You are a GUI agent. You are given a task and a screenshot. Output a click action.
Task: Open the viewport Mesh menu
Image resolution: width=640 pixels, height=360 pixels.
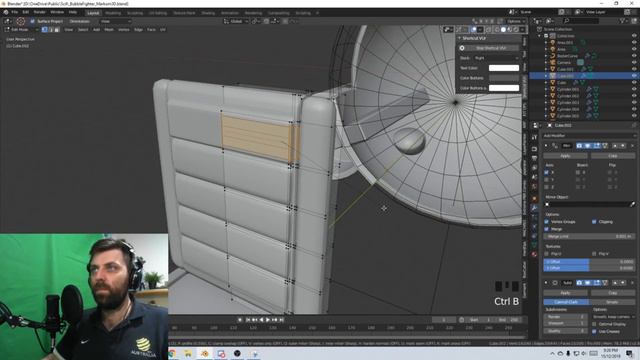pyautogui.click(x=109, y=30)
